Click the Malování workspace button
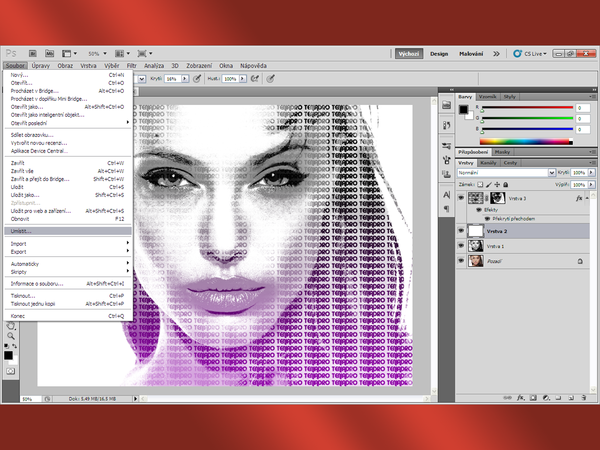The image size is (600, 450). [471, 53]
